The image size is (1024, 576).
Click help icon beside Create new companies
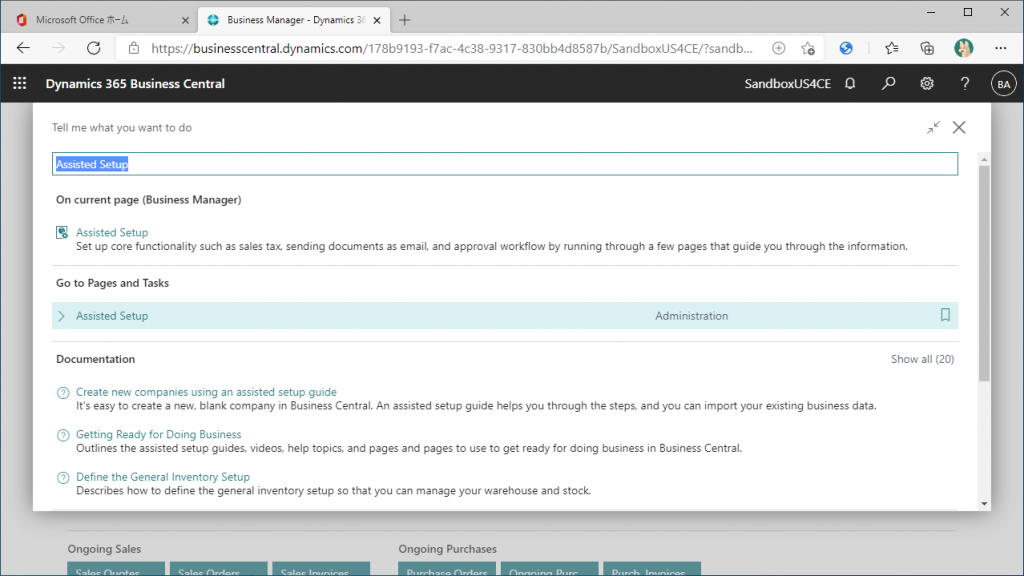click(x=63, y=392)
